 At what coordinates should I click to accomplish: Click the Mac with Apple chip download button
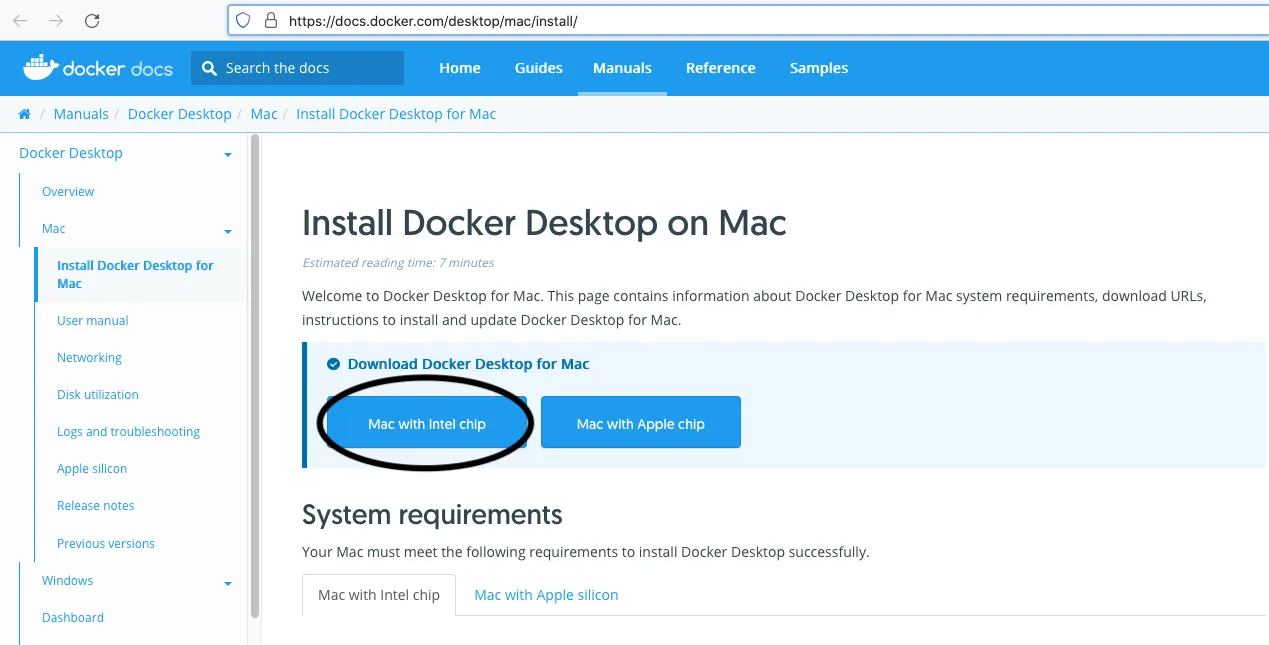pyautogui.click(x=640, y=422)
